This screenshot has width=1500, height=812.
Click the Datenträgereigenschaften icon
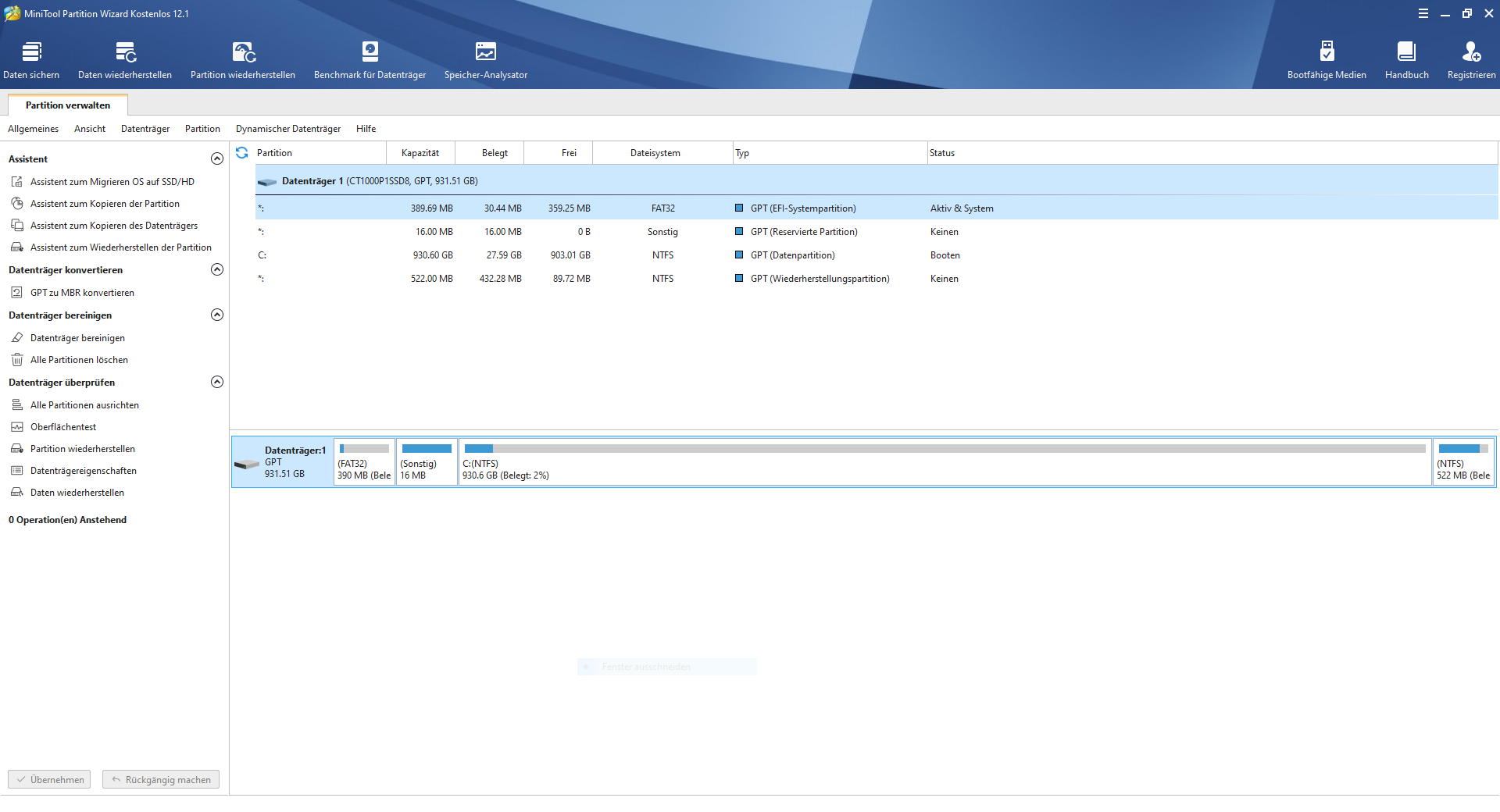[17, 471]
